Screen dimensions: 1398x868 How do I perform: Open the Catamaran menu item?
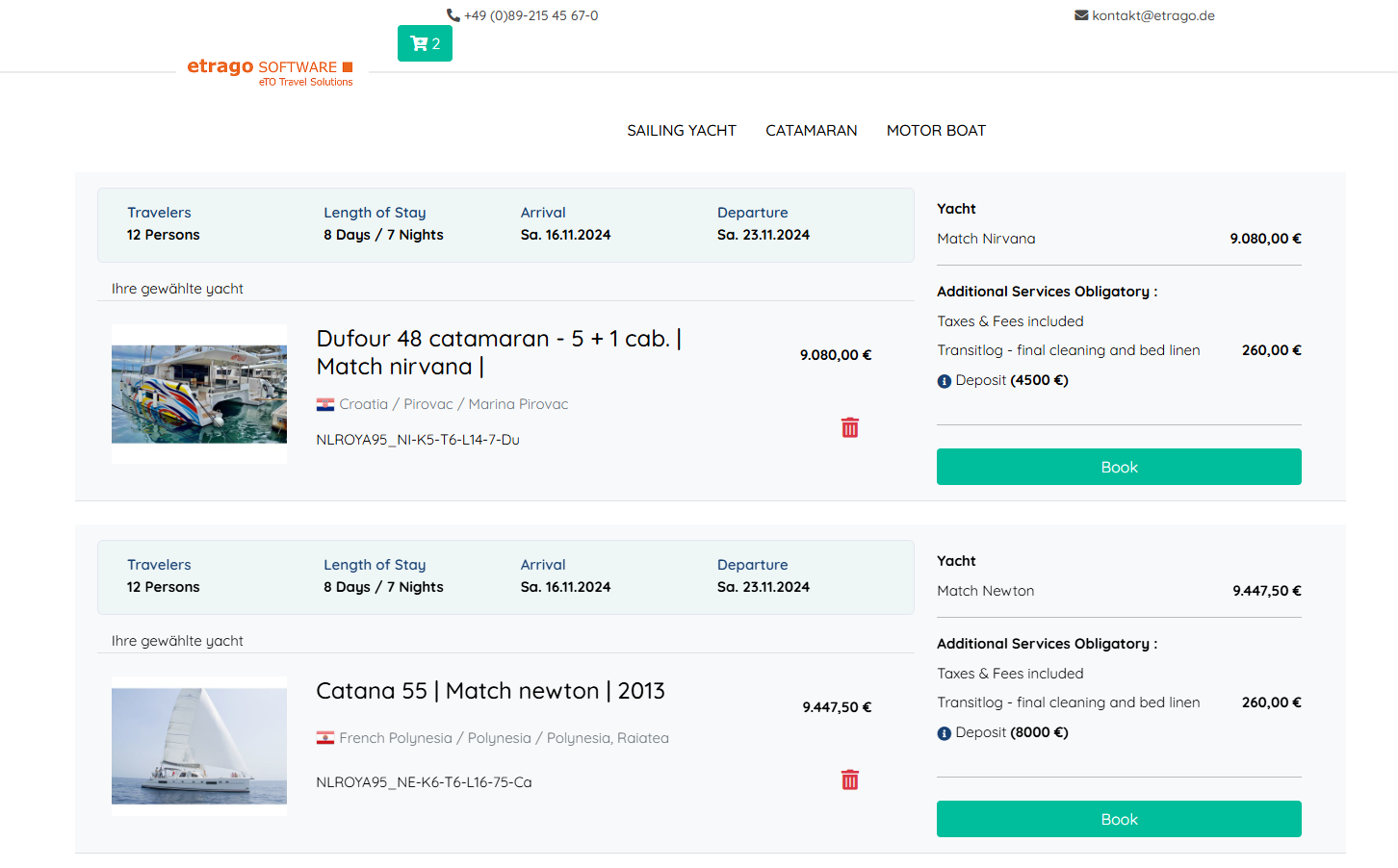pos(811,131)
